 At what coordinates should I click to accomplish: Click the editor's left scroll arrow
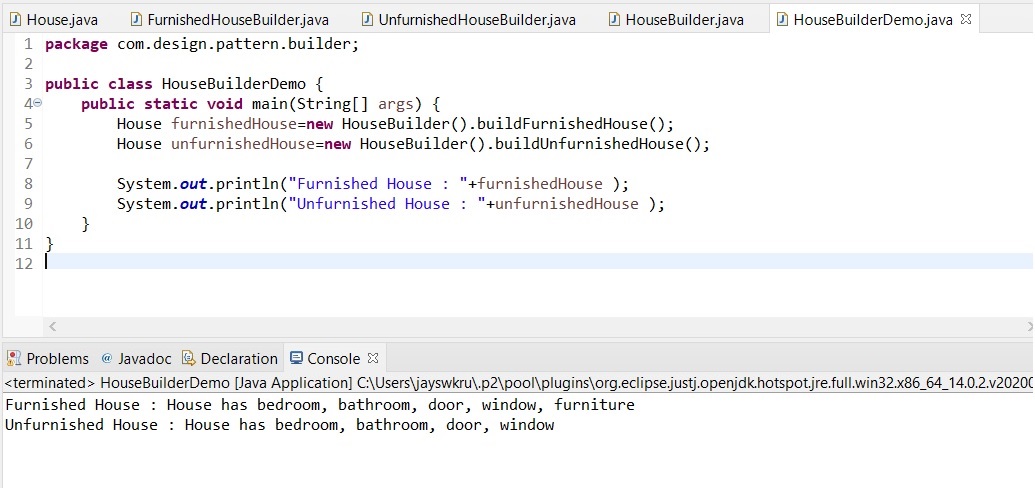(x=53, y=326)
